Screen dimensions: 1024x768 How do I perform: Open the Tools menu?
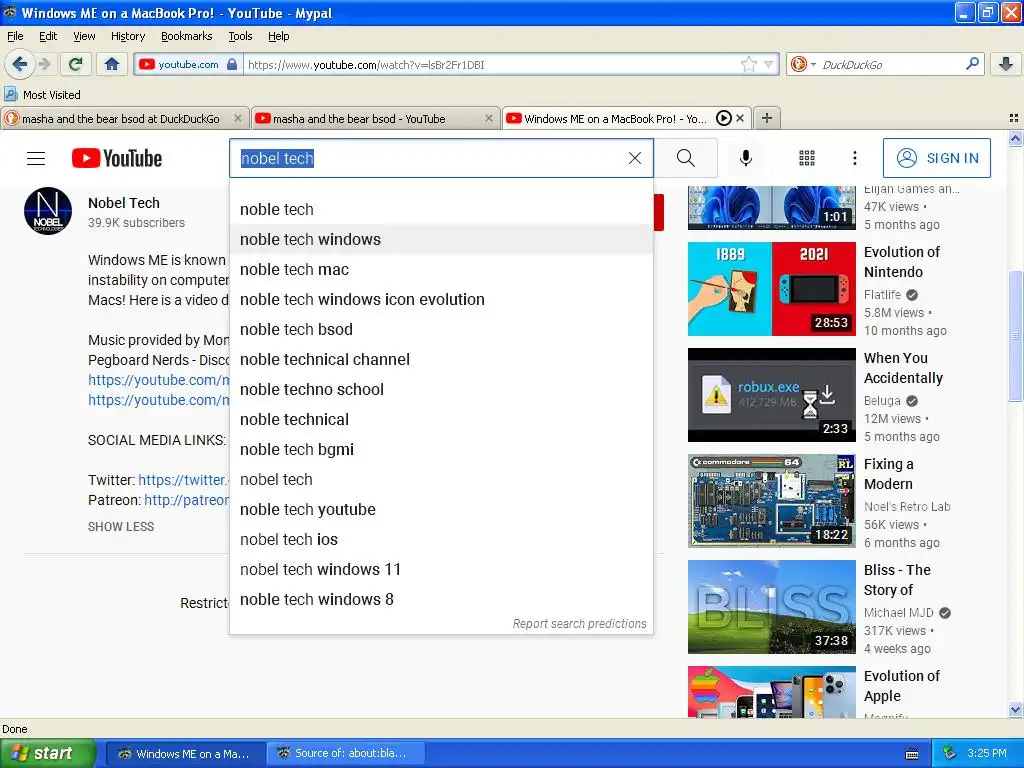tap(240, 36)
